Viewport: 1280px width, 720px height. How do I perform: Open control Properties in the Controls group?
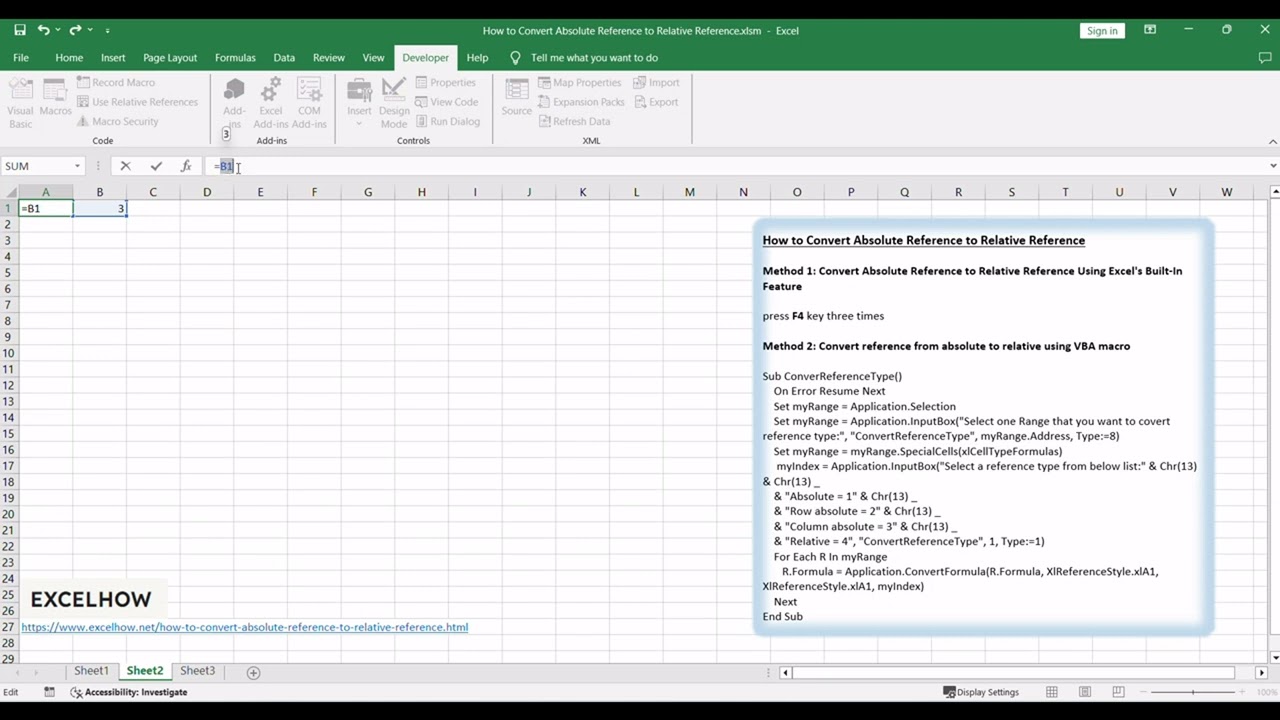(x=445, y=83)
